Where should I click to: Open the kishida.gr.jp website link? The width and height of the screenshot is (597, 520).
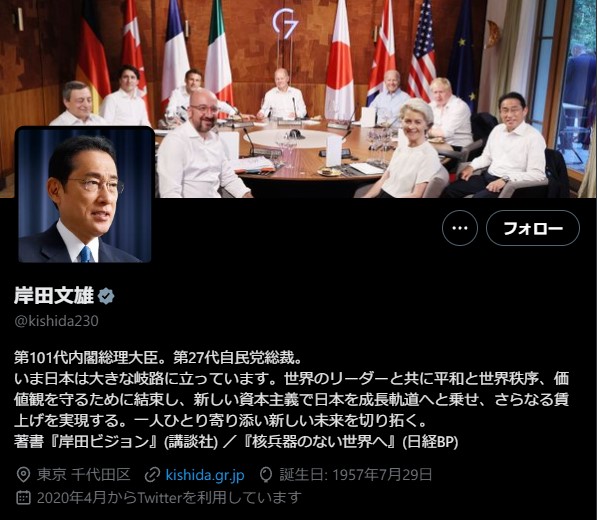(x=205, y=475)
